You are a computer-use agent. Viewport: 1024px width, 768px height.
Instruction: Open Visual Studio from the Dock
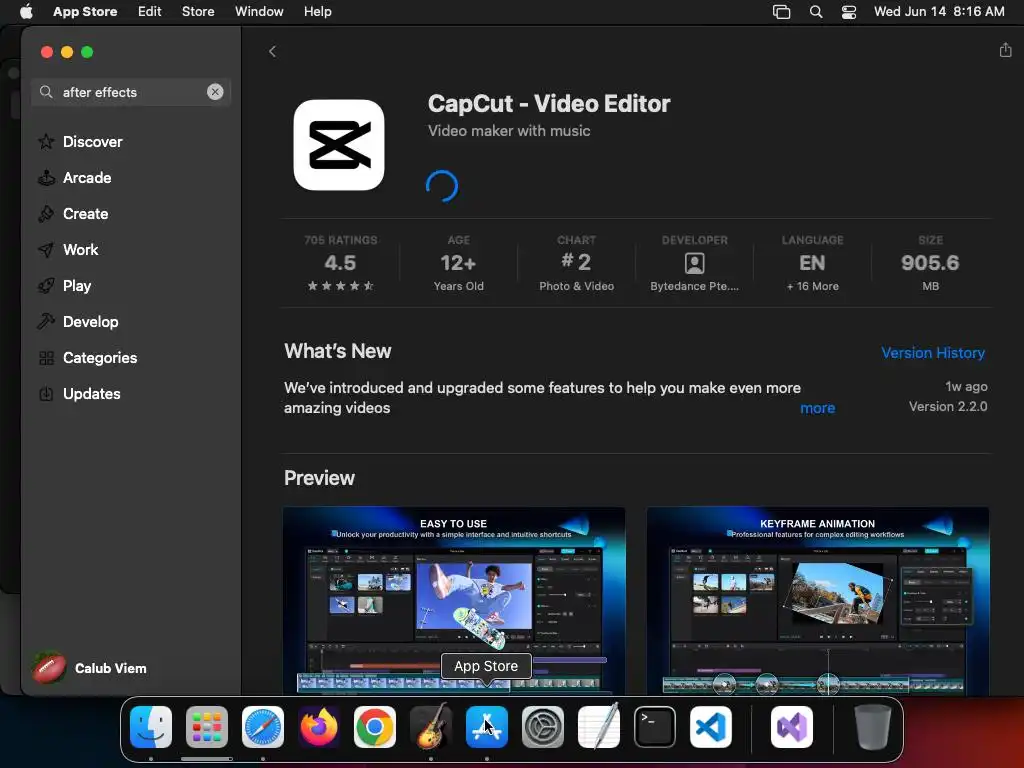pos(792,727)
